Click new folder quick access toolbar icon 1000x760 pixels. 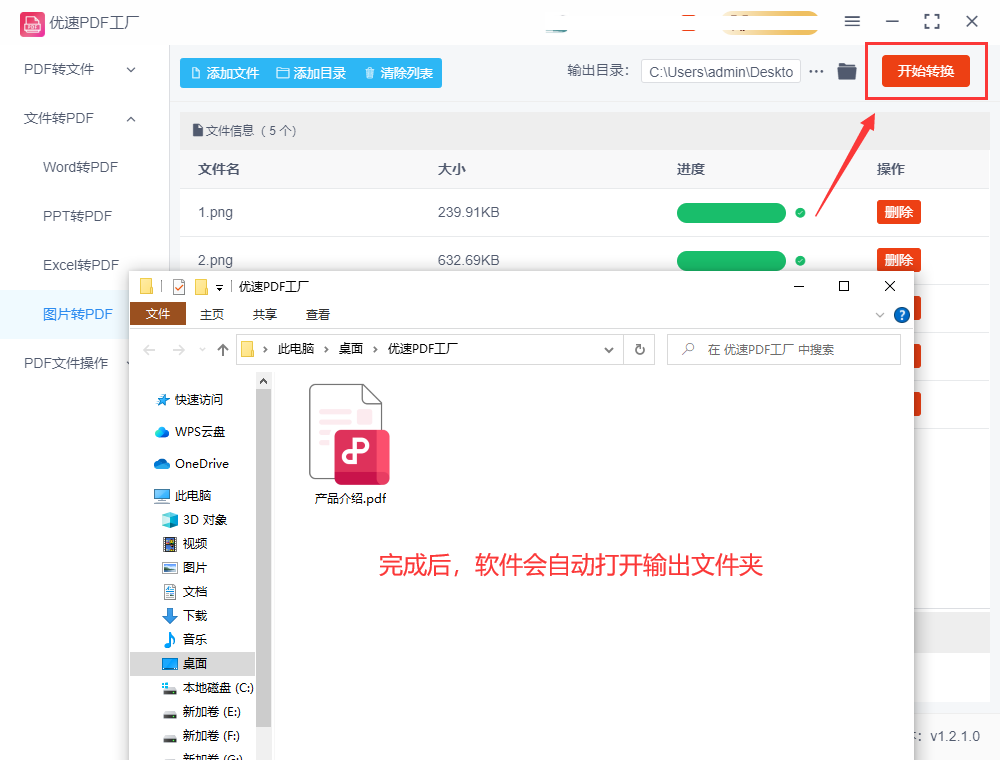click(202, 287)
